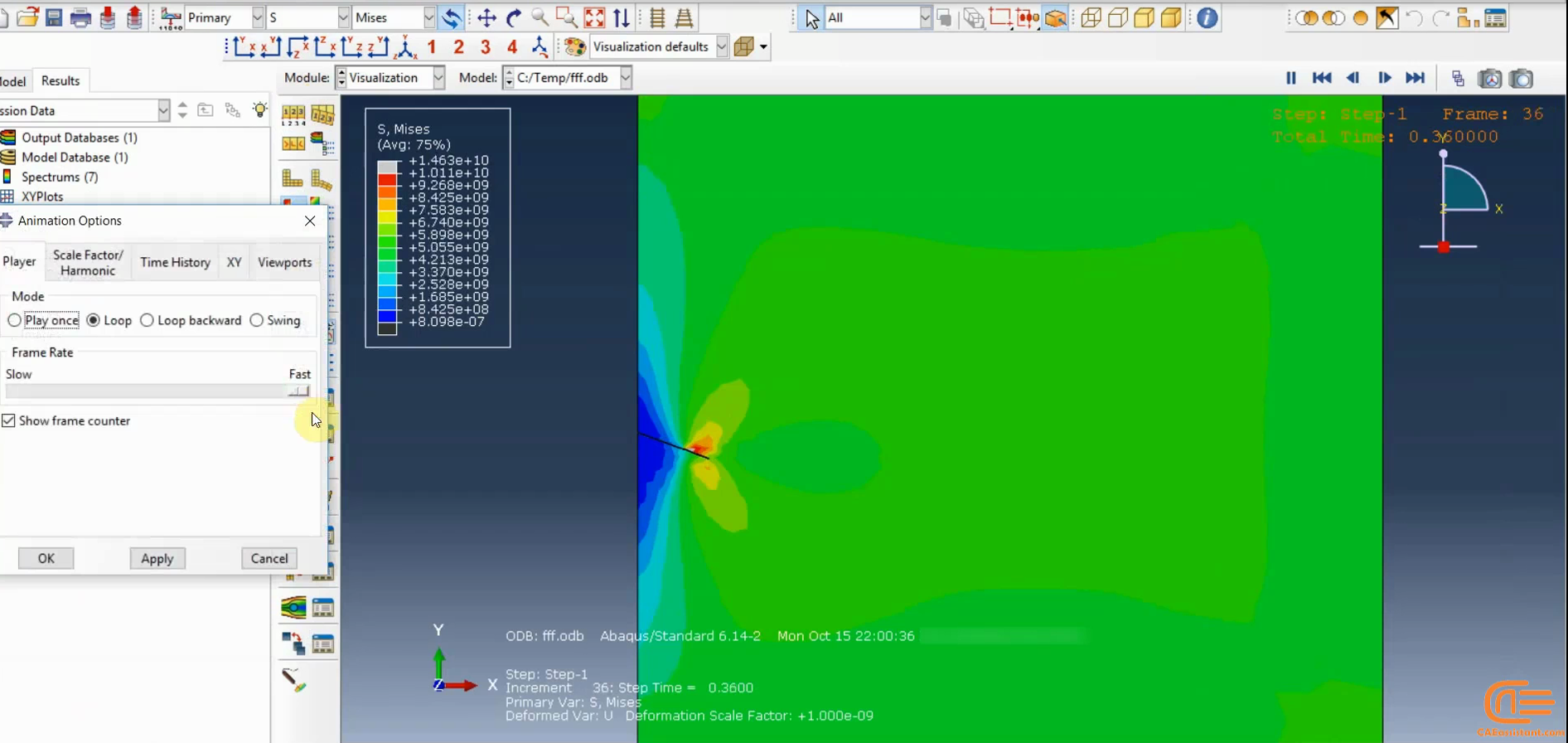Apply user-defined view 3

[x=486, y=47]
